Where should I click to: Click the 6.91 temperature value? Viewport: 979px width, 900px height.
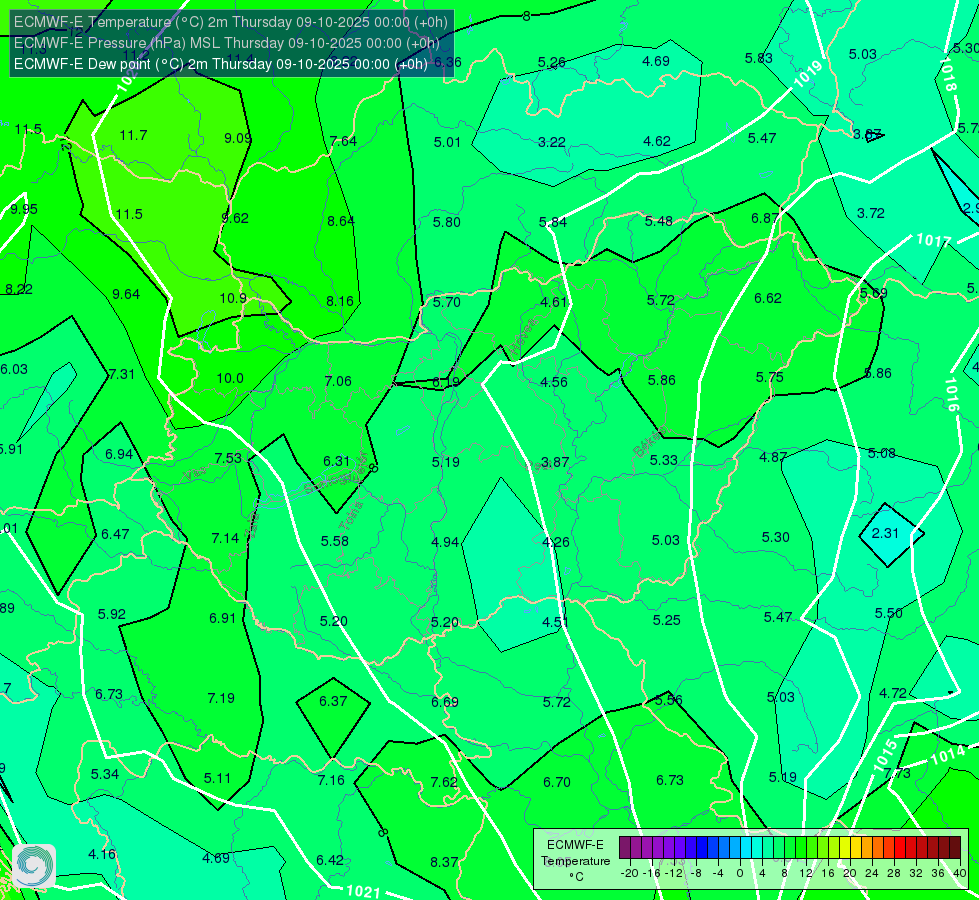222,618
